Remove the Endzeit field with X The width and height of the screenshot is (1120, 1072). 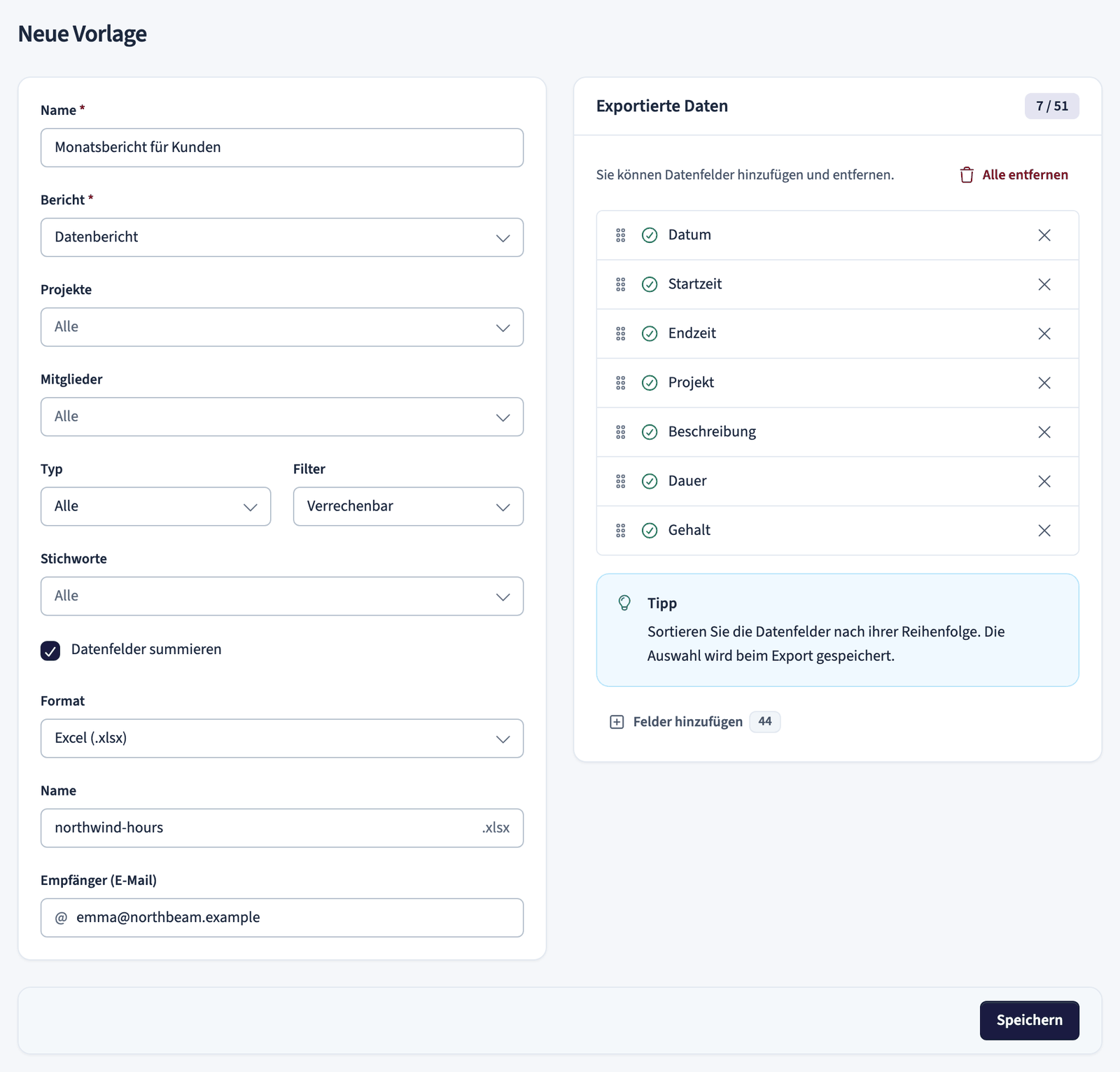click(1044, 333)
